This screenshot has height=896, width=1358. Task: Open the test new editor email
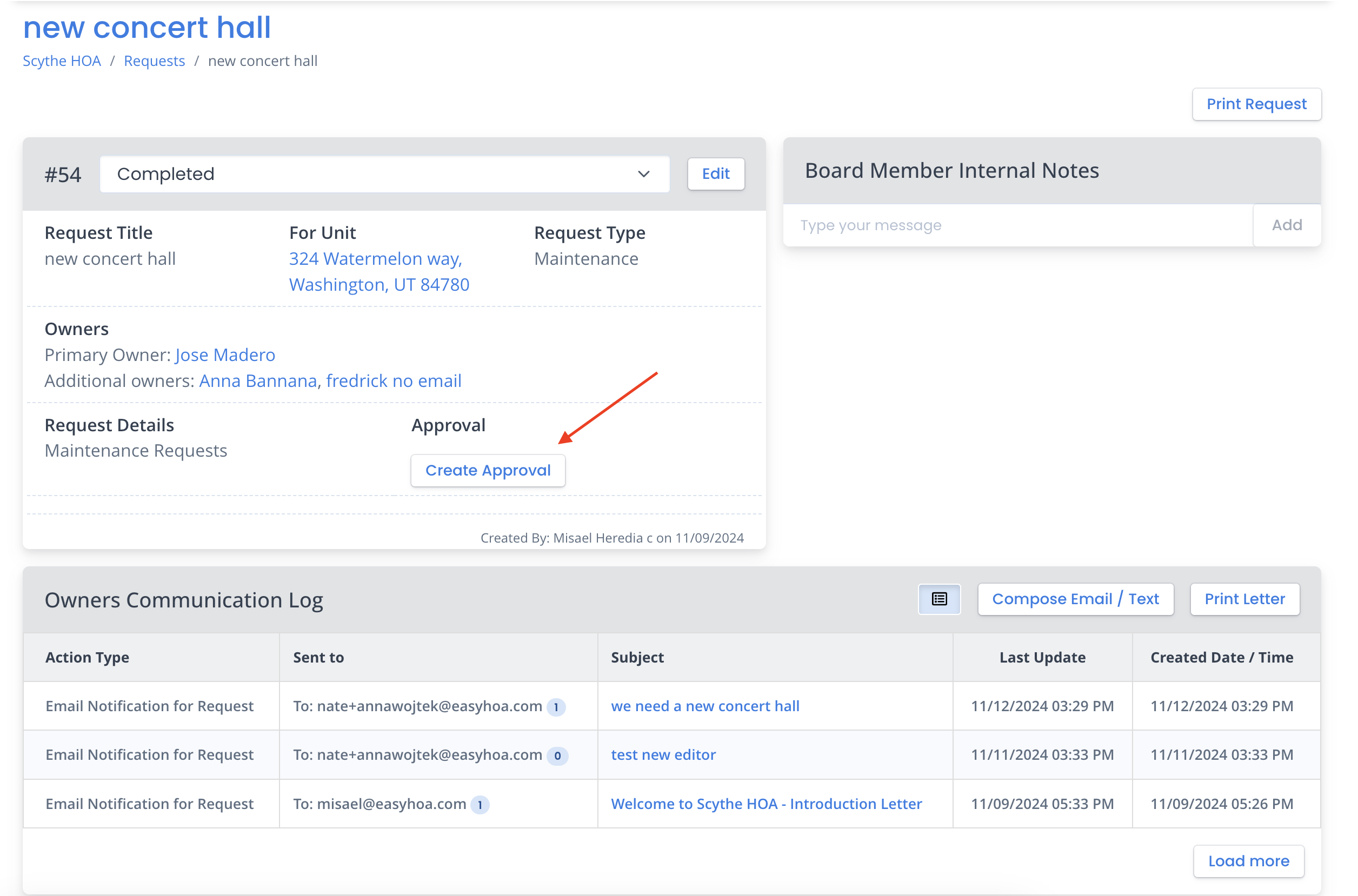tap(663, 754)
